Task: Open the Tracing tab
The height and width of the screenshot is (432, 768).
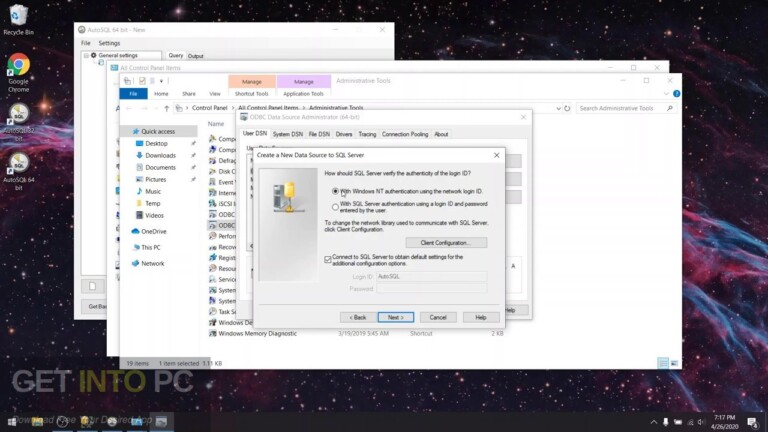Action: (367, 134)
